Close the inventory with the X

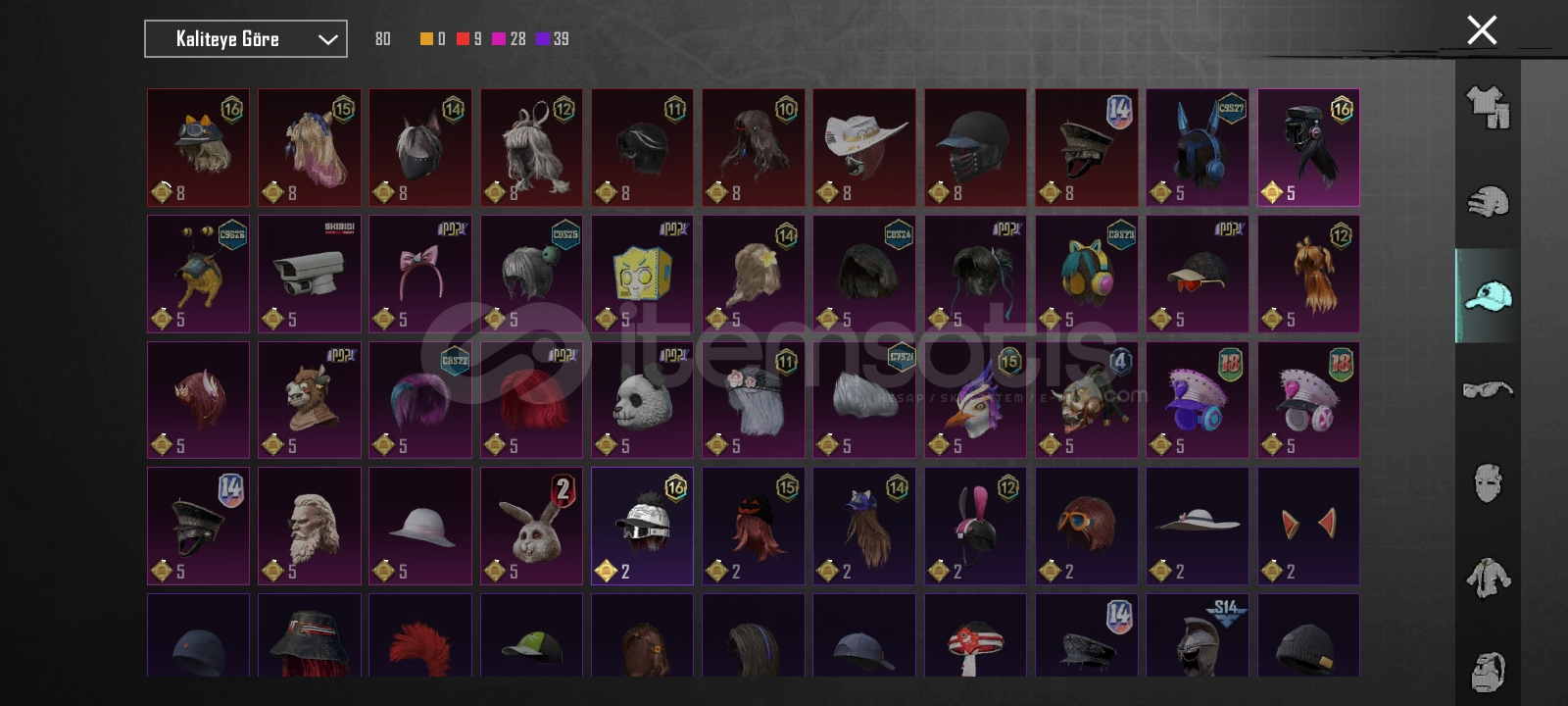(1482, 30)
